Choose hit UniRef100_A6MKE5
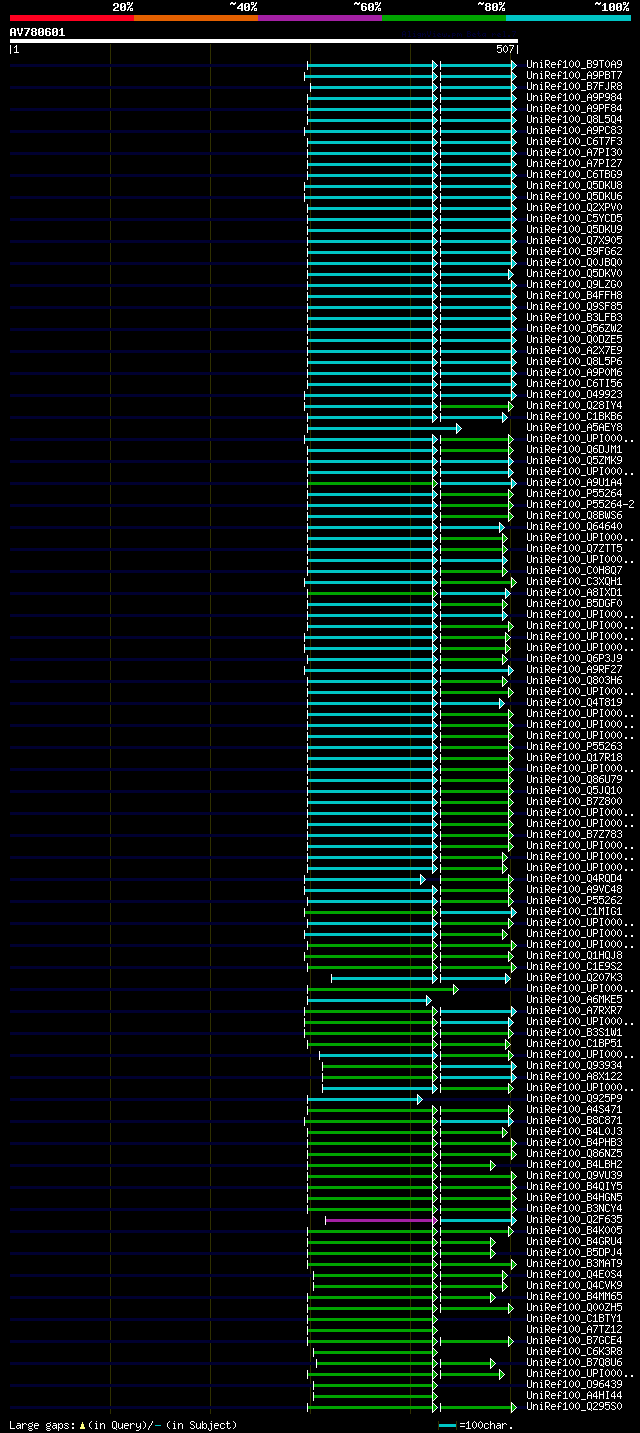Screen dimensions: 640x1433 click(x=574, y=1000)
